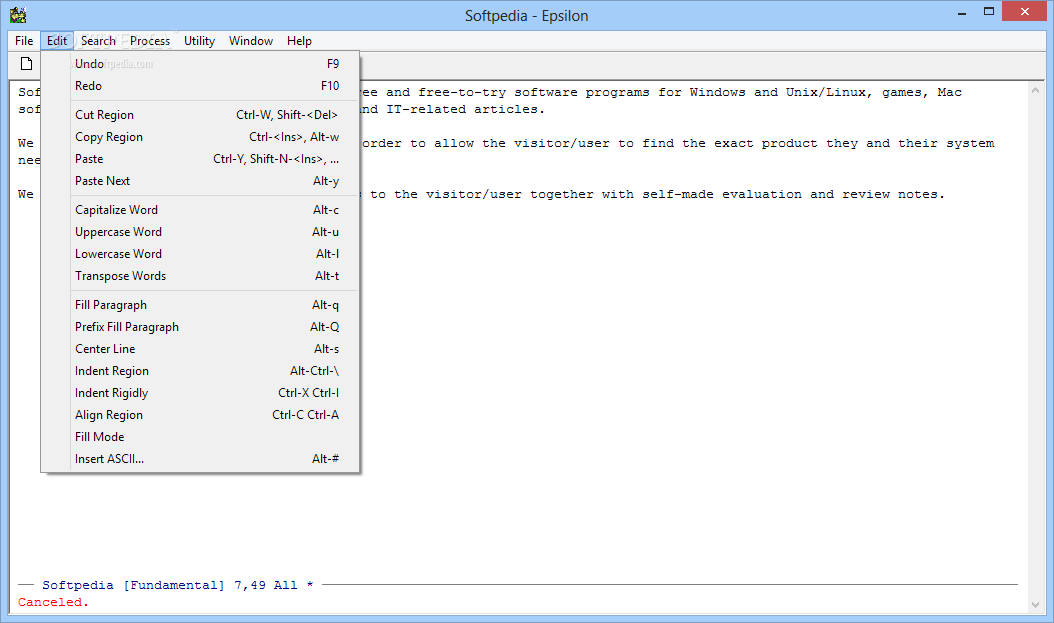The height and width of the screenshot is (623, 1054).
Task: Select Center Line
Action: [200, 349]
